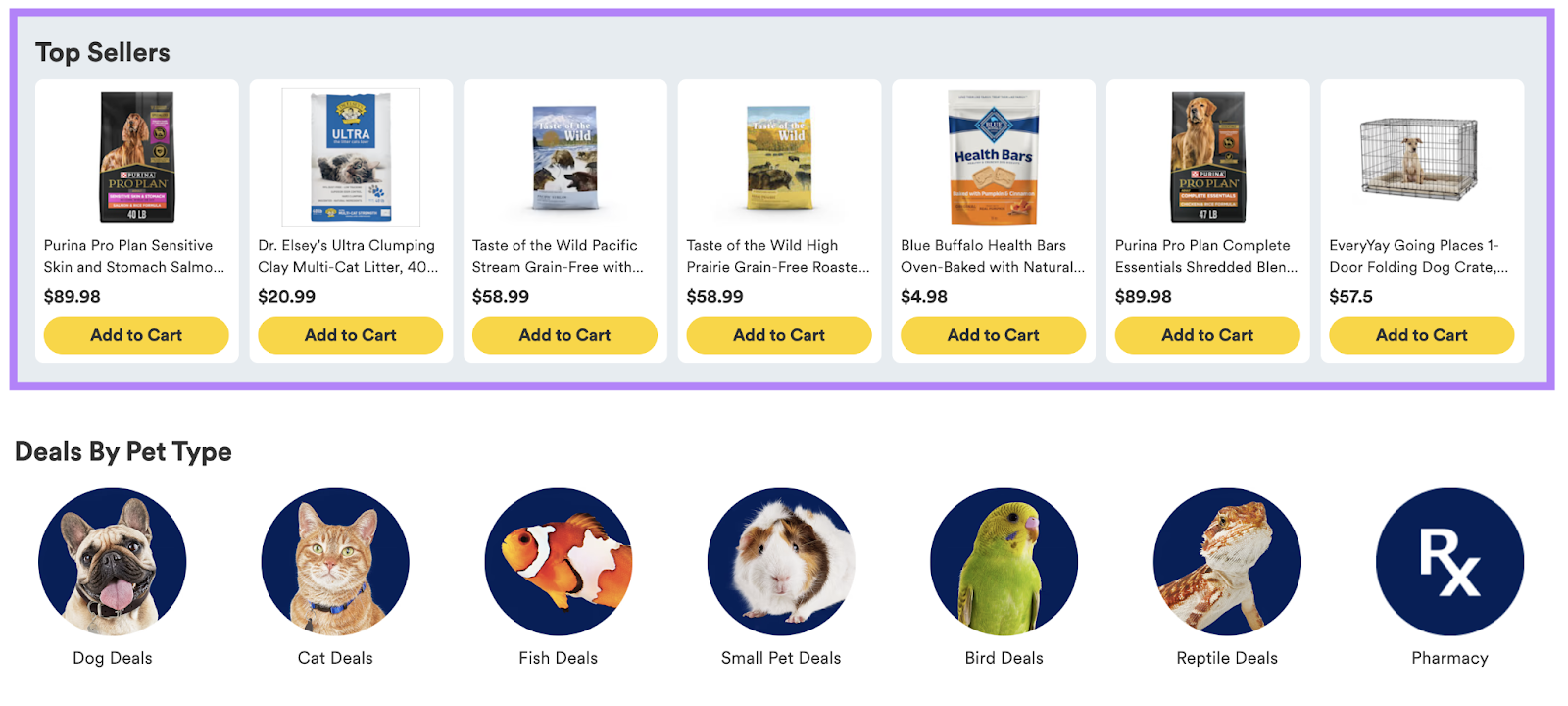Open the Blue Buffalo Health Bars product link
1568x706 pixels.
click(x=993, y=256)
